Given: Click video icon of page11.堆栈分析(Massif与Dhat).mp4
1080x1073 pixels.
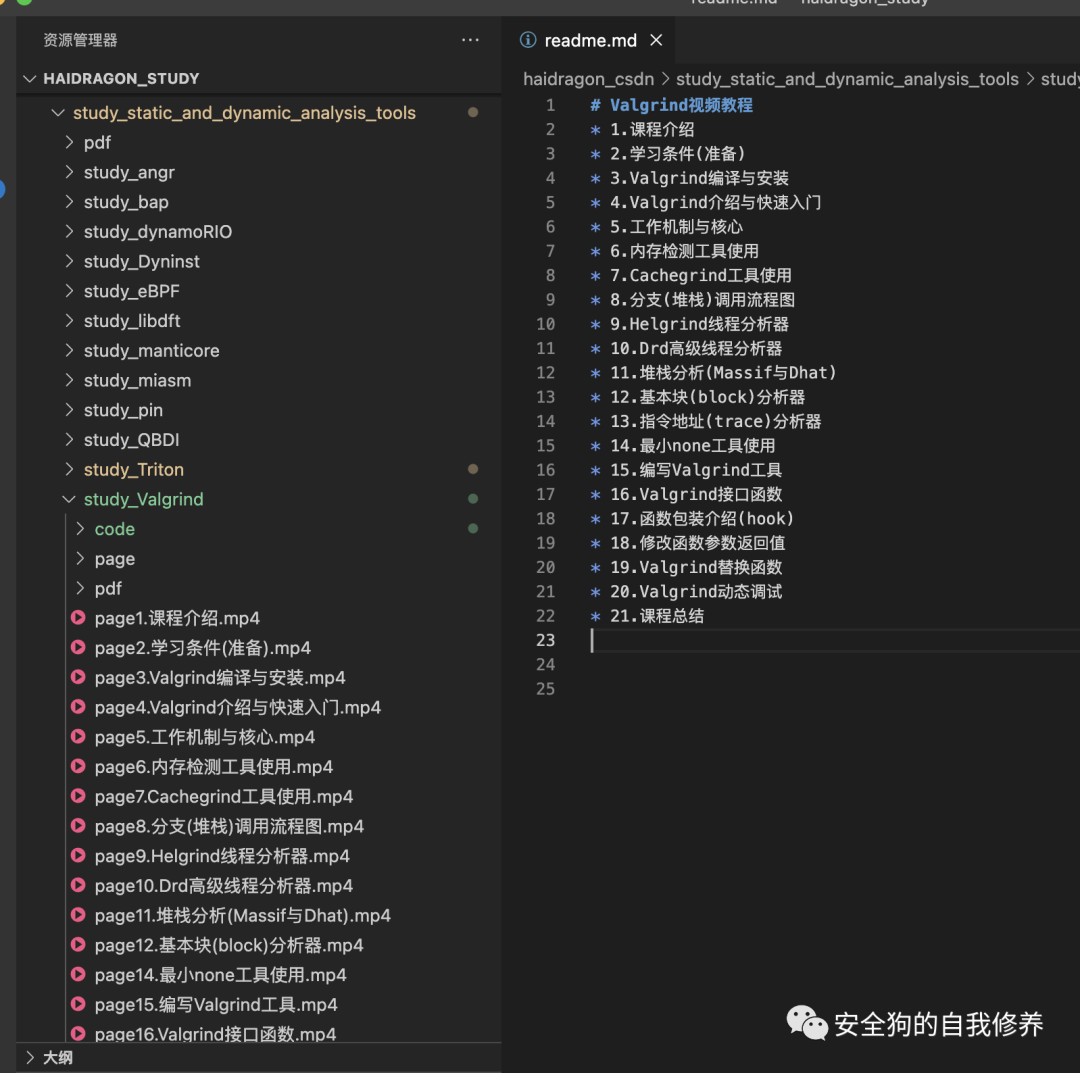Looking at the screenshot, I should 78,915.
